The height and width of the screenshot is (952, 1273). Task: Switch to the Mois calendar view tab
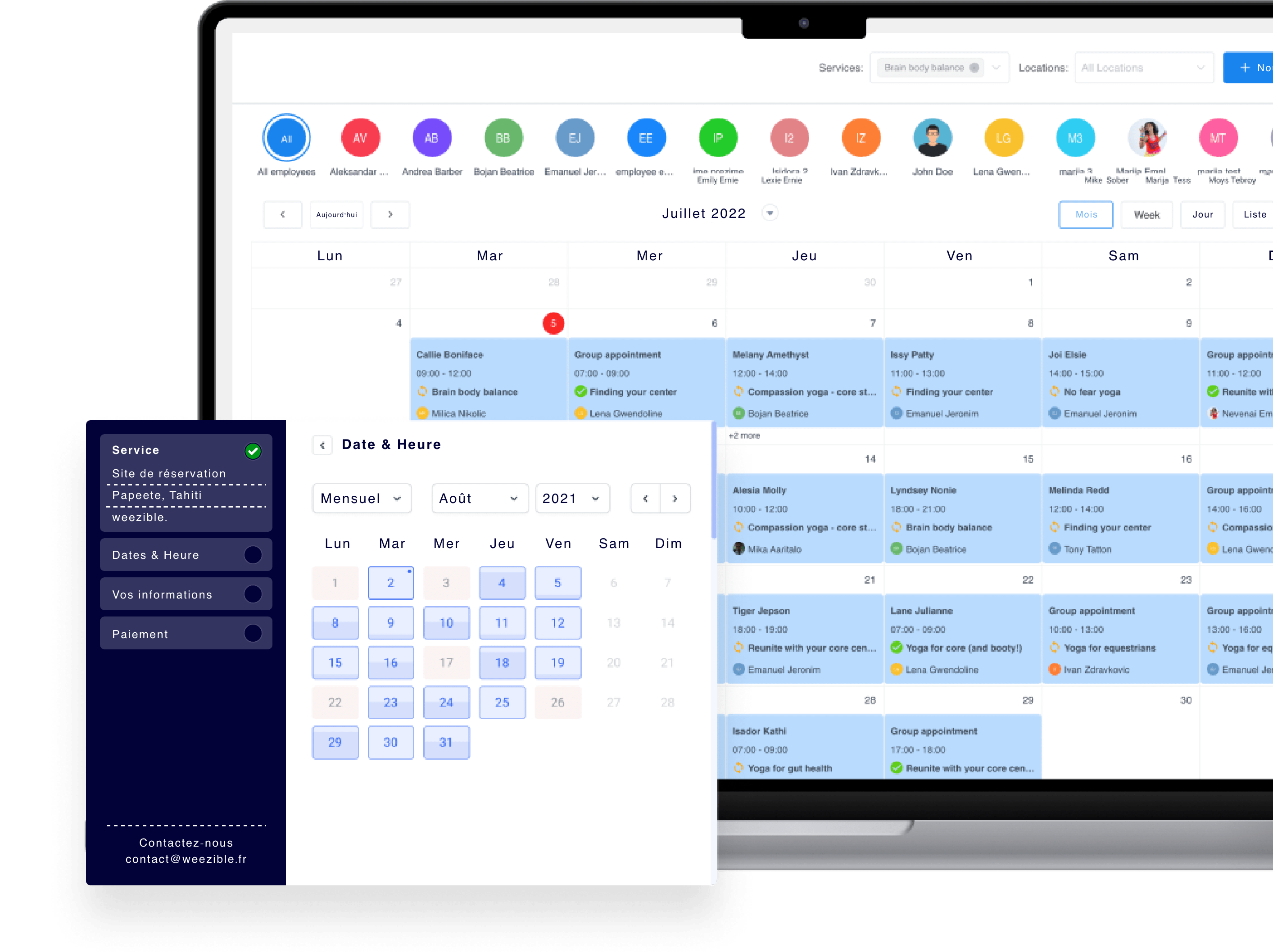(x=1085, y=213)
